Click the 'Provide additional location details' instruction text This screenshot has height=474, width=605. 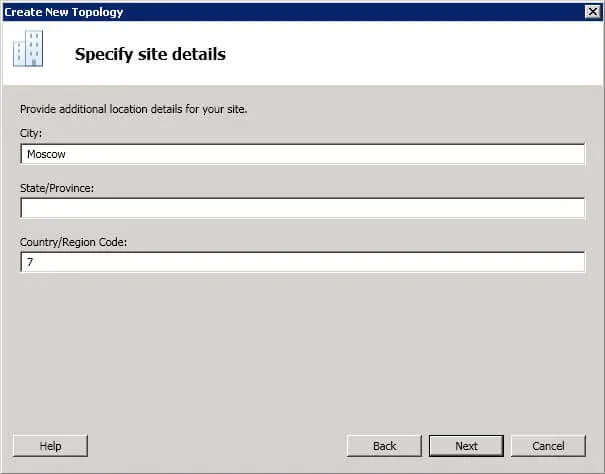134,109
